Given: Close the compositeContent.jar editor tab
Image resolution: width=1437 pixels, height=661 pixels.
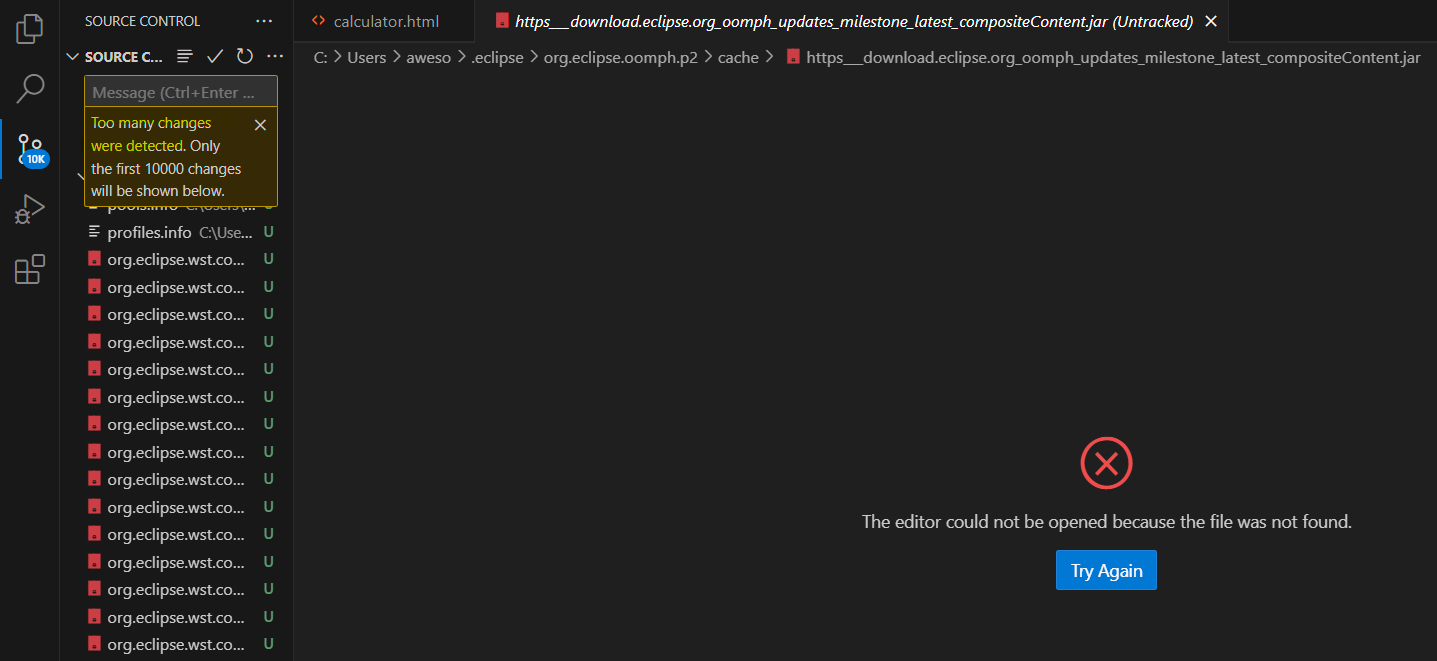Looking at the screenshot, I should 1211,21.
